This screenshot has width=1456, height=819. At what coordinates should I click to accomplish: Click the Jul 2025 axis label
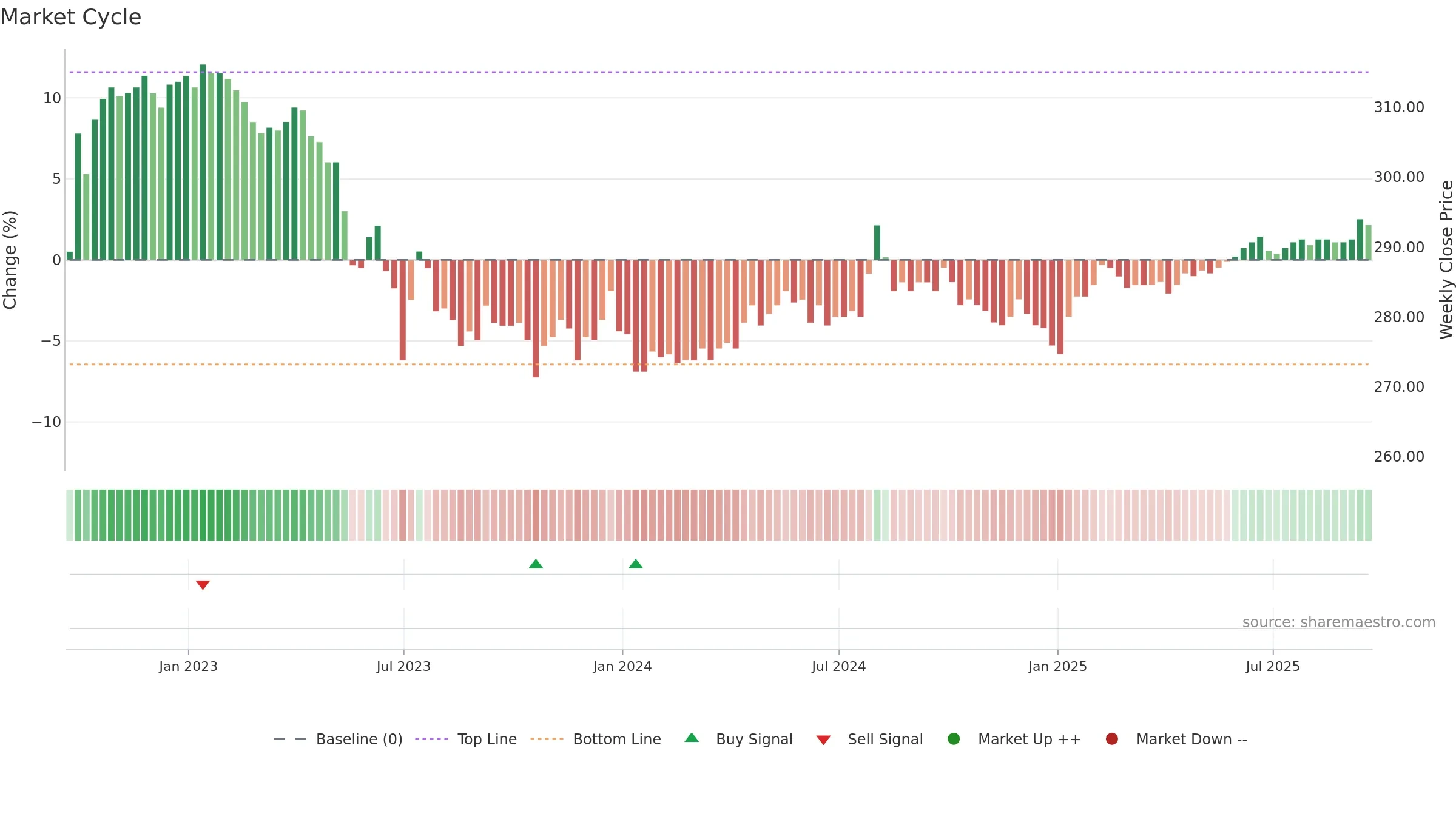point(1273,666)
